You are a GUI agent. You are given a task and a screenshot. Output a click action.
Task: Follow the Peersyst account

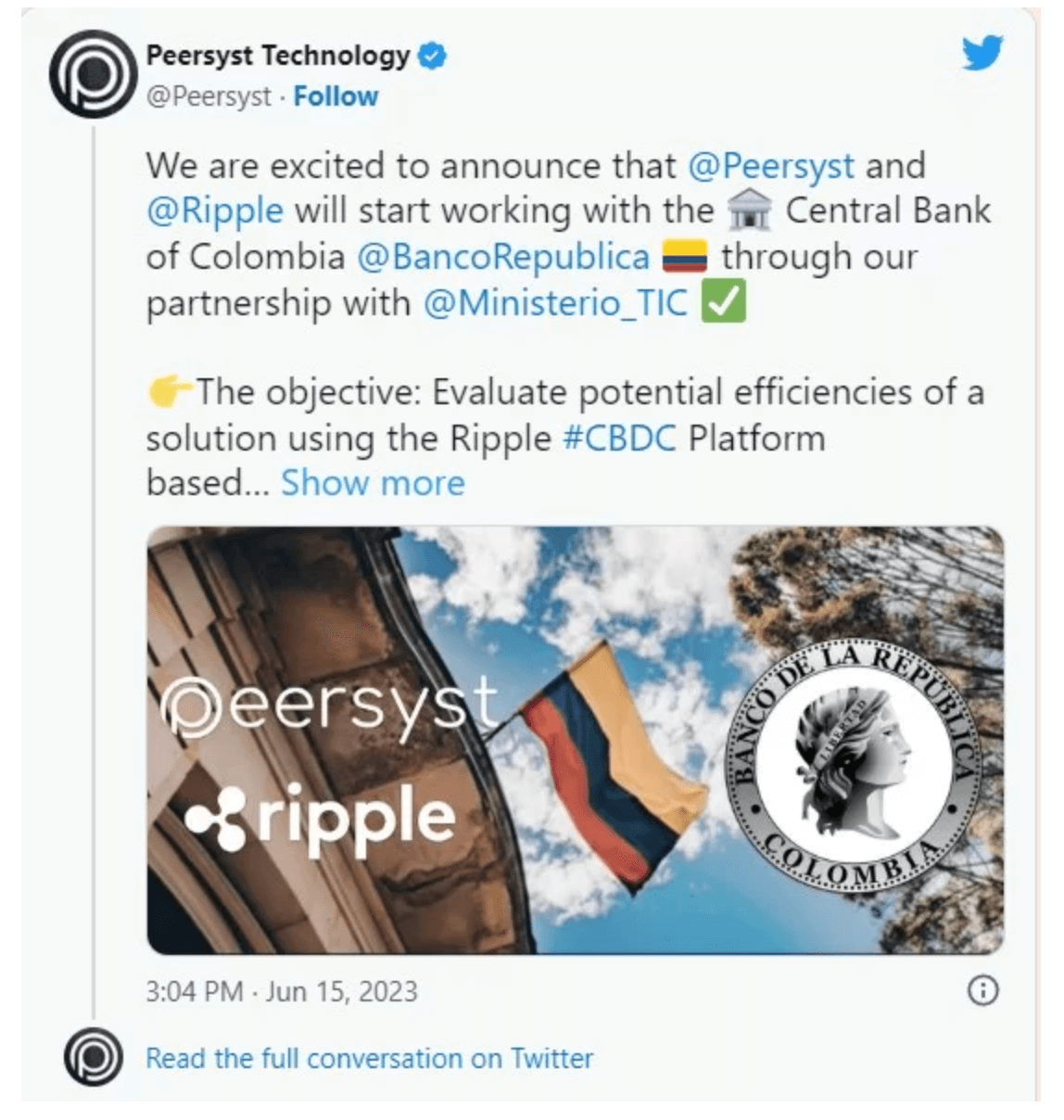[336, 96]
